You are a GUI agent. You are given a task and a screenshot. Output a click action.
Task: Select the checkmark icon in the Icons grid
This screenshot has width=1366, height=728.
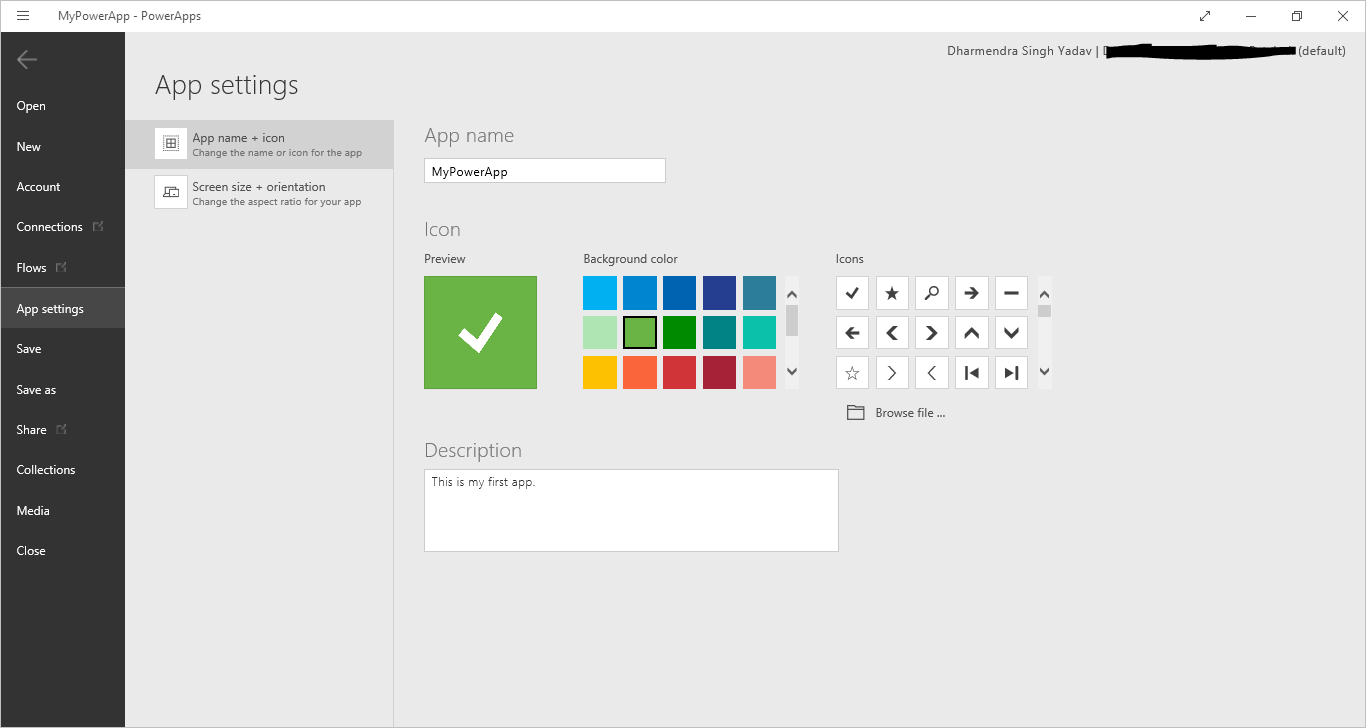(852, 293)
